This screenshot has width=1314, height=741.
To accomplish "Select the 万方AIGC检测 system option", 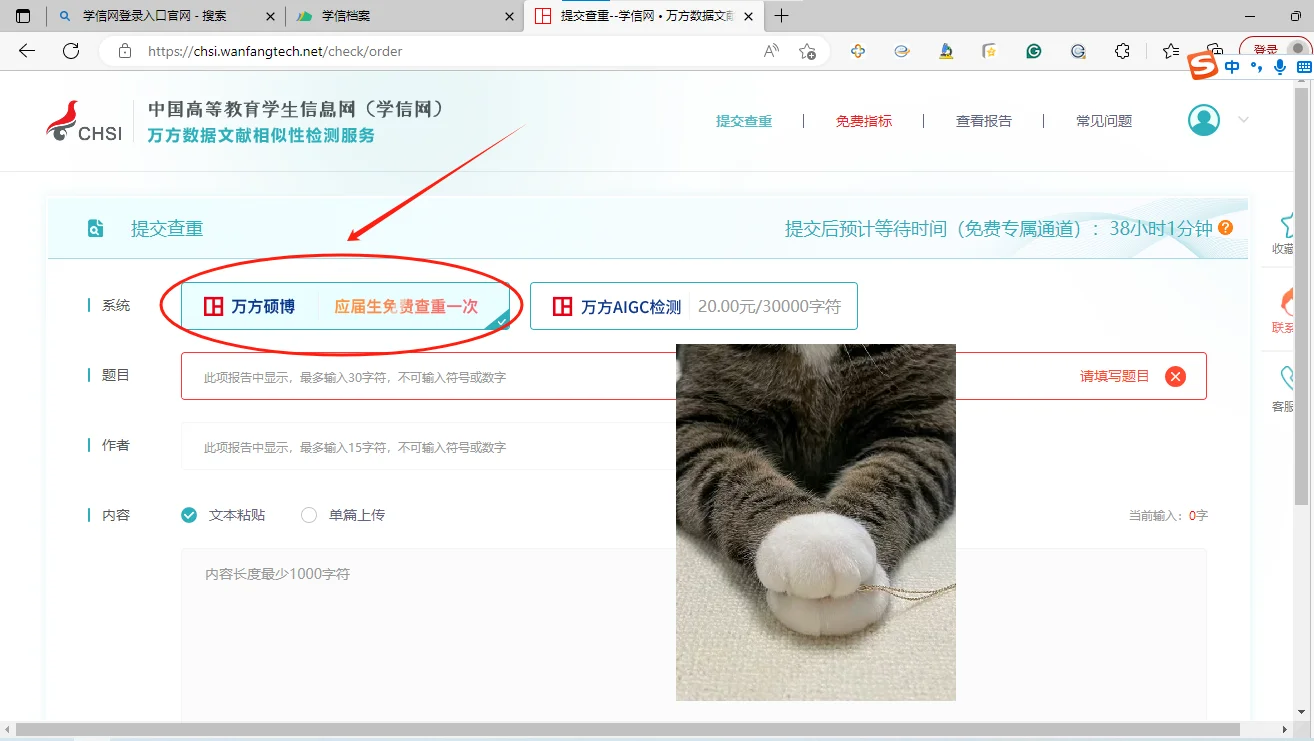I will pyautogui.click(x=693, y=306).
